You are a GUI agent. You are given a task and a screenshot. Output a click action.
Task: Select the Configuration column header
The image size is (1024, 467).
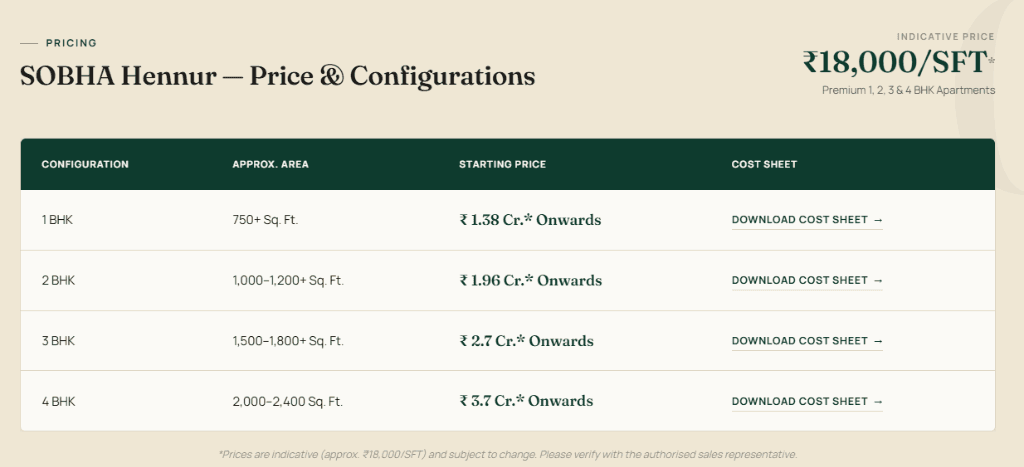pyautogui.click(x=85, y=165)
